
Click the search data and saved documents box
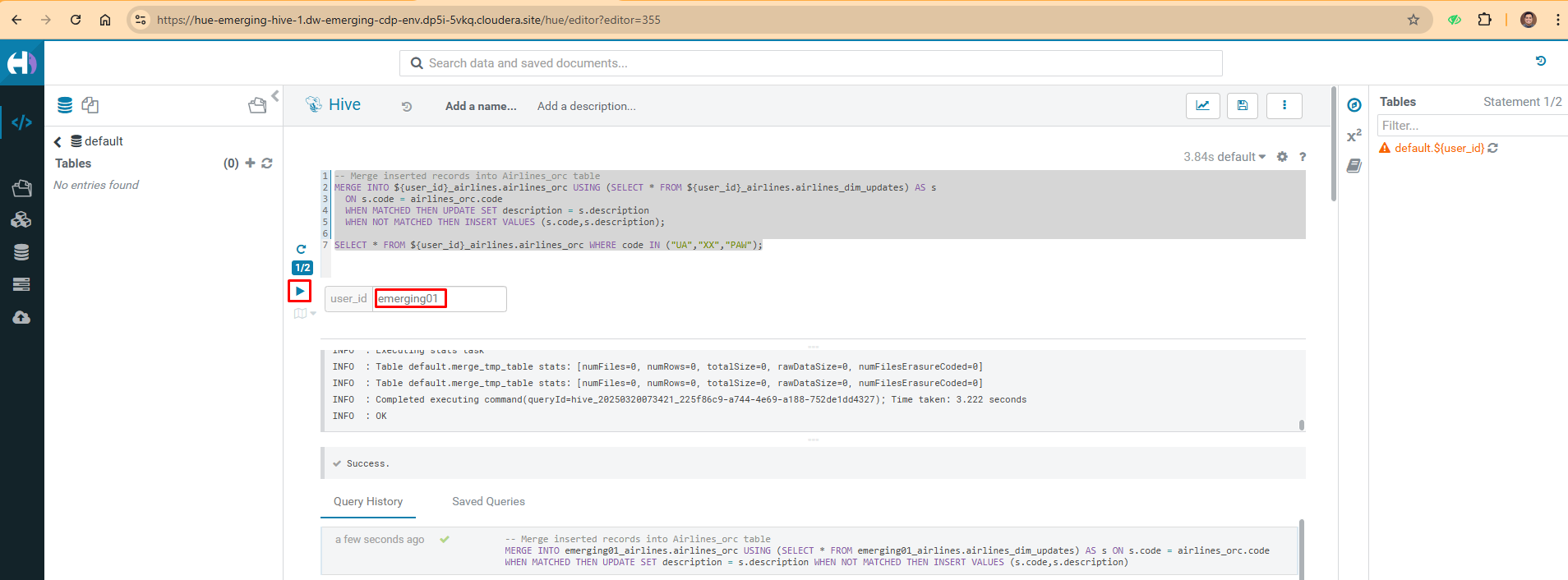coord(811,63)
